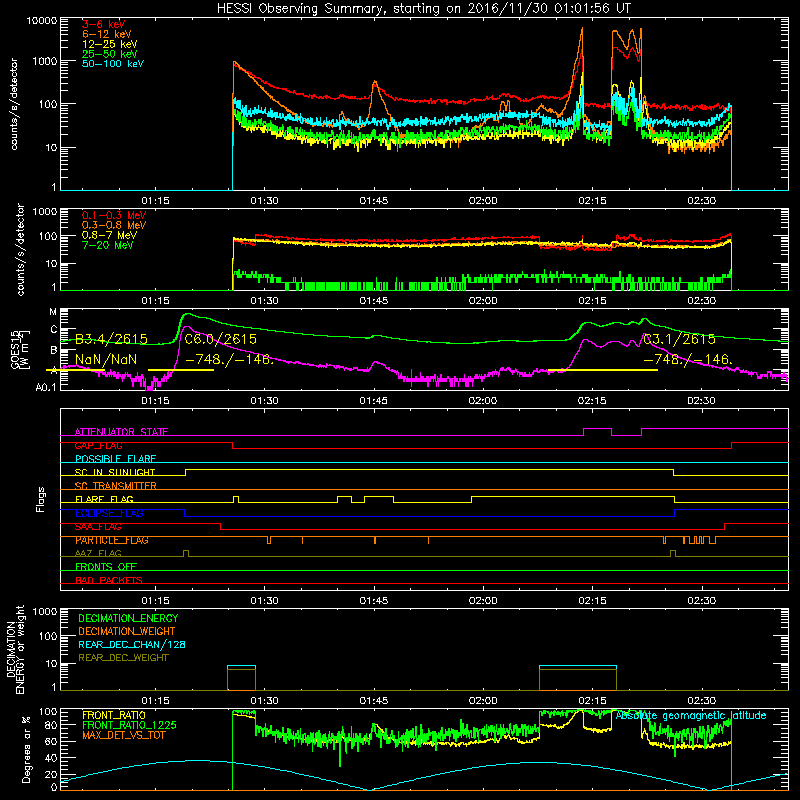This screenshot has width=800, height=800.
Task: Click the PARTICLE_FLAG label
Action: click(112, 540)
